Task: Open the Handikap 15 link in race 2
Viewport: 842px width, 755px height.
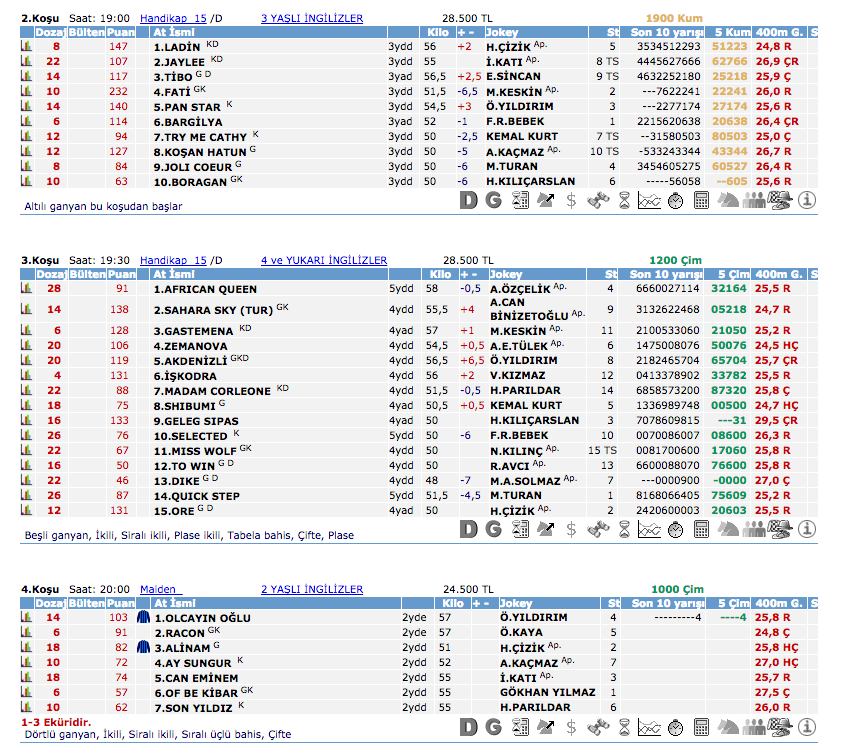Action: (173, 18)
